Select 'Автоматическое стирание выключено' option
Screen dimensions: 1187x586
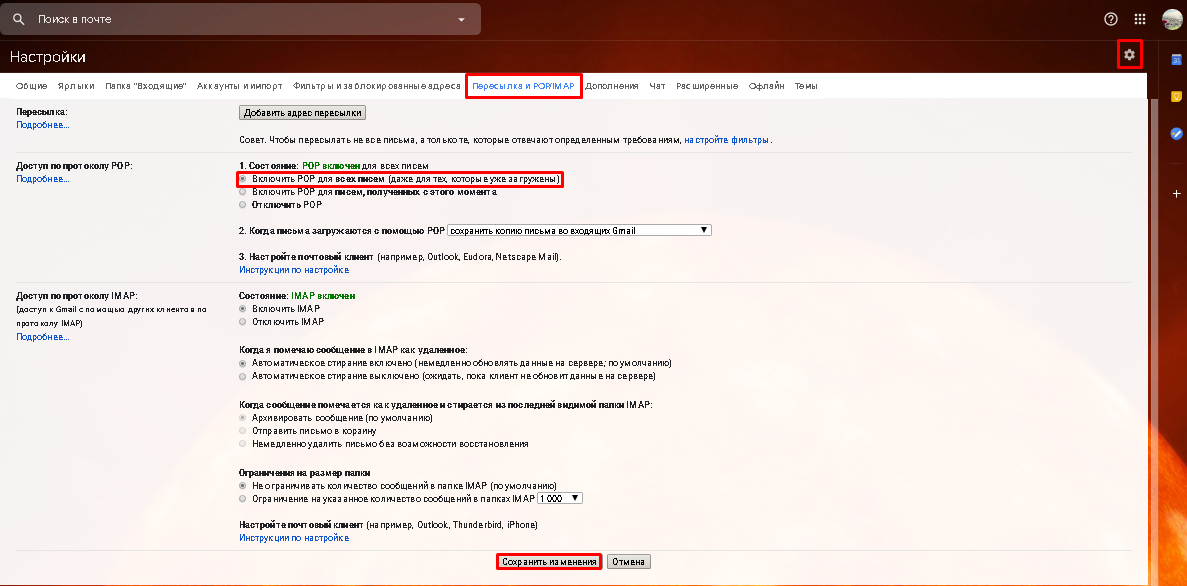(242, 376)
